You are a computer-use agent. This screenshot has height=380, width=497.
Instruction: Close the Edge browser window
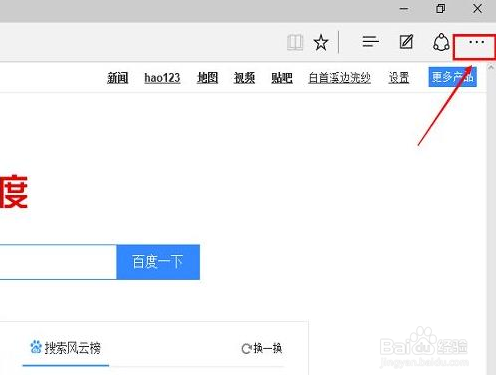coord(477,8)
